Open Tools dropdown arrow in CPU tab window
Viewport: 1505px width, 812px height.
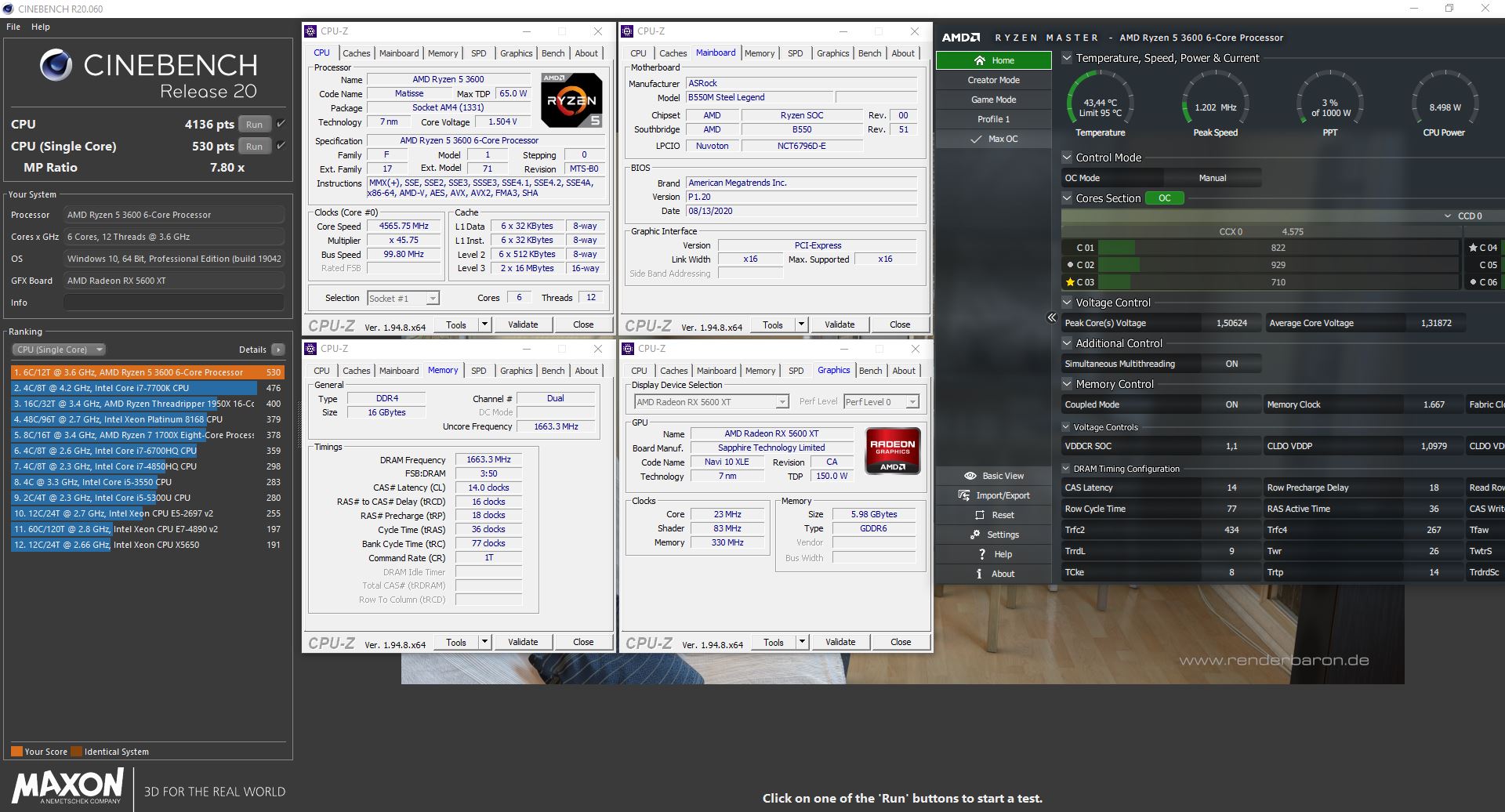[x=484, y=324]
